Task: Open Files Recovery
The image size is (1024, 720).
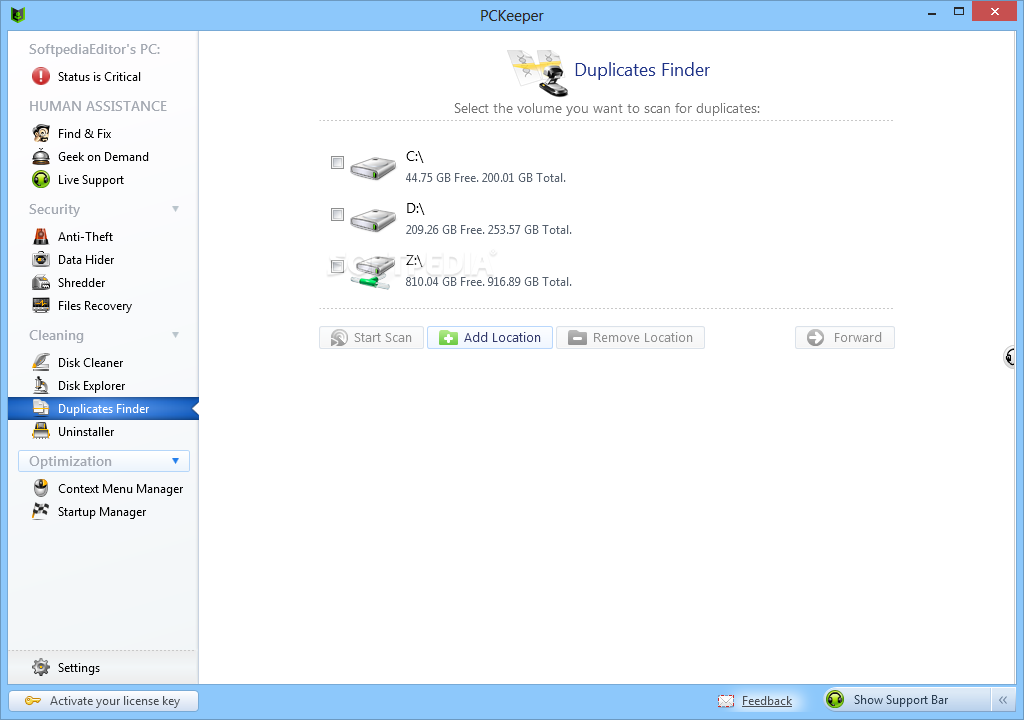Action: point(95,306)
